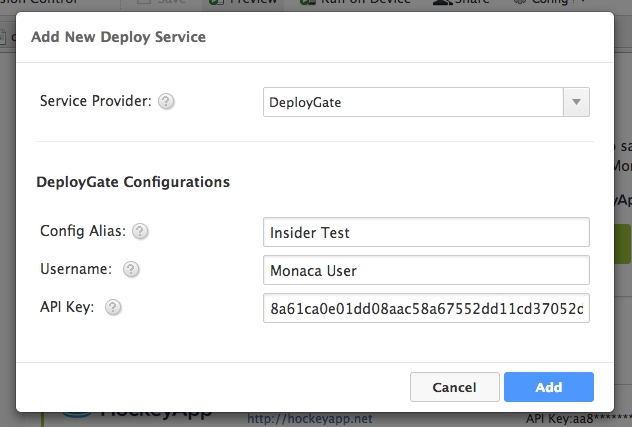This screenshot has width=632, height=427.
Task: Click help icon next to Service Provider
Action: pos(166,101)
